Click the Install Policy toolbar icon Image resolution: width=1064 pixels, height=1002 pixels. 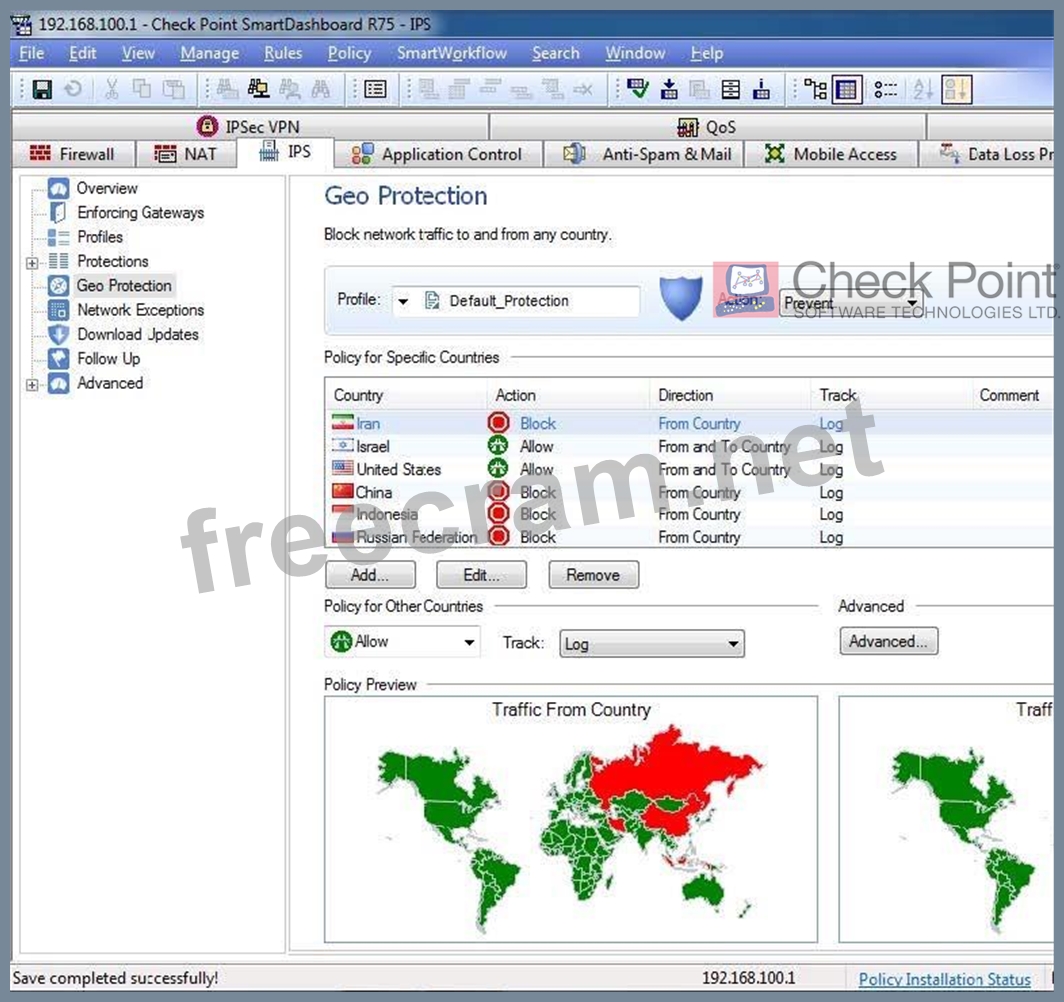(669, 89)
